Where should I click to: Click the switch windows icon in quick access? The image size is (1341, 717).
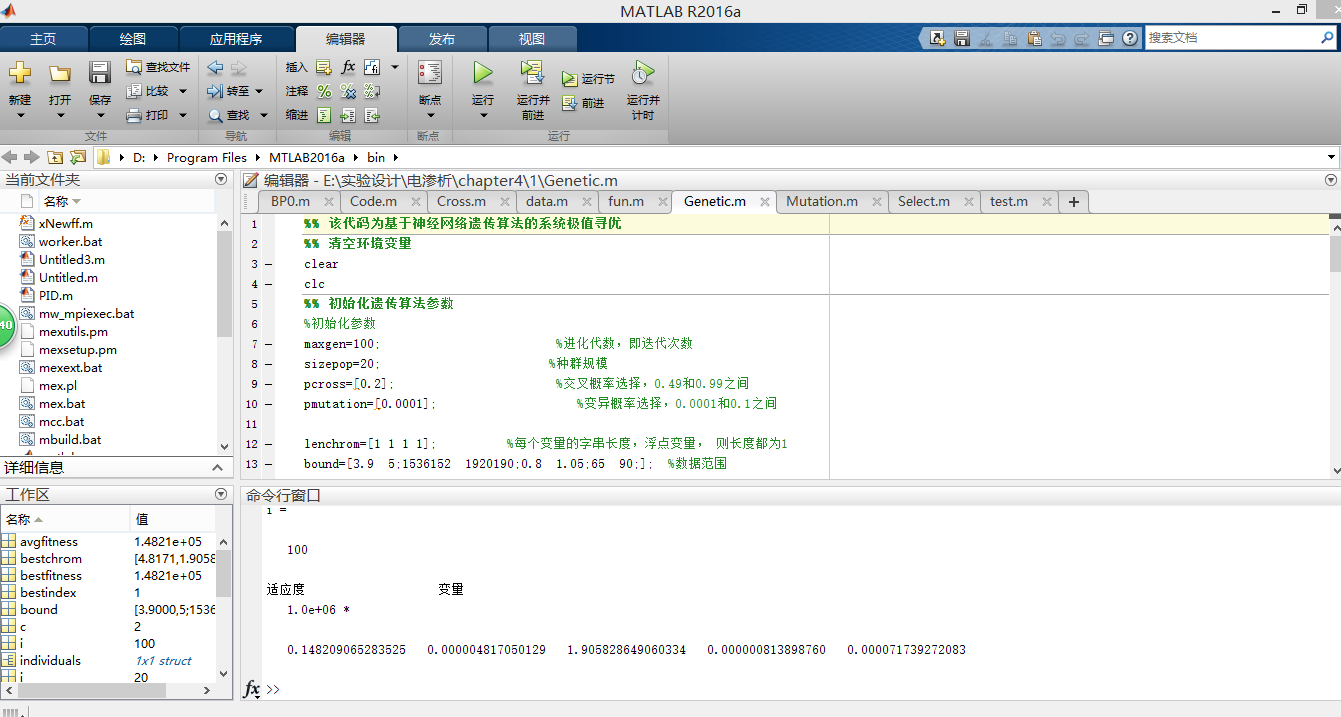pyautogui.click(x=1106, y=38)
